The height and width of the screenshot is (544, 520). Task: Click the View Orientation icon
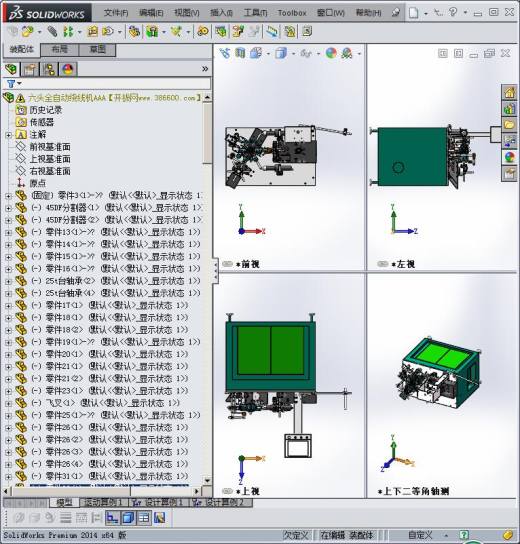(x=256, y=53)
